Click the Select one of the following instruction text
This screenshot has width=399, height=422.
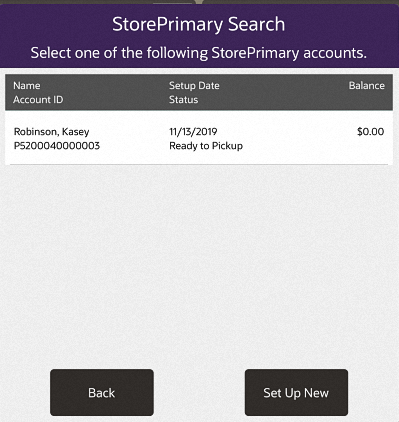coord(199,53)
